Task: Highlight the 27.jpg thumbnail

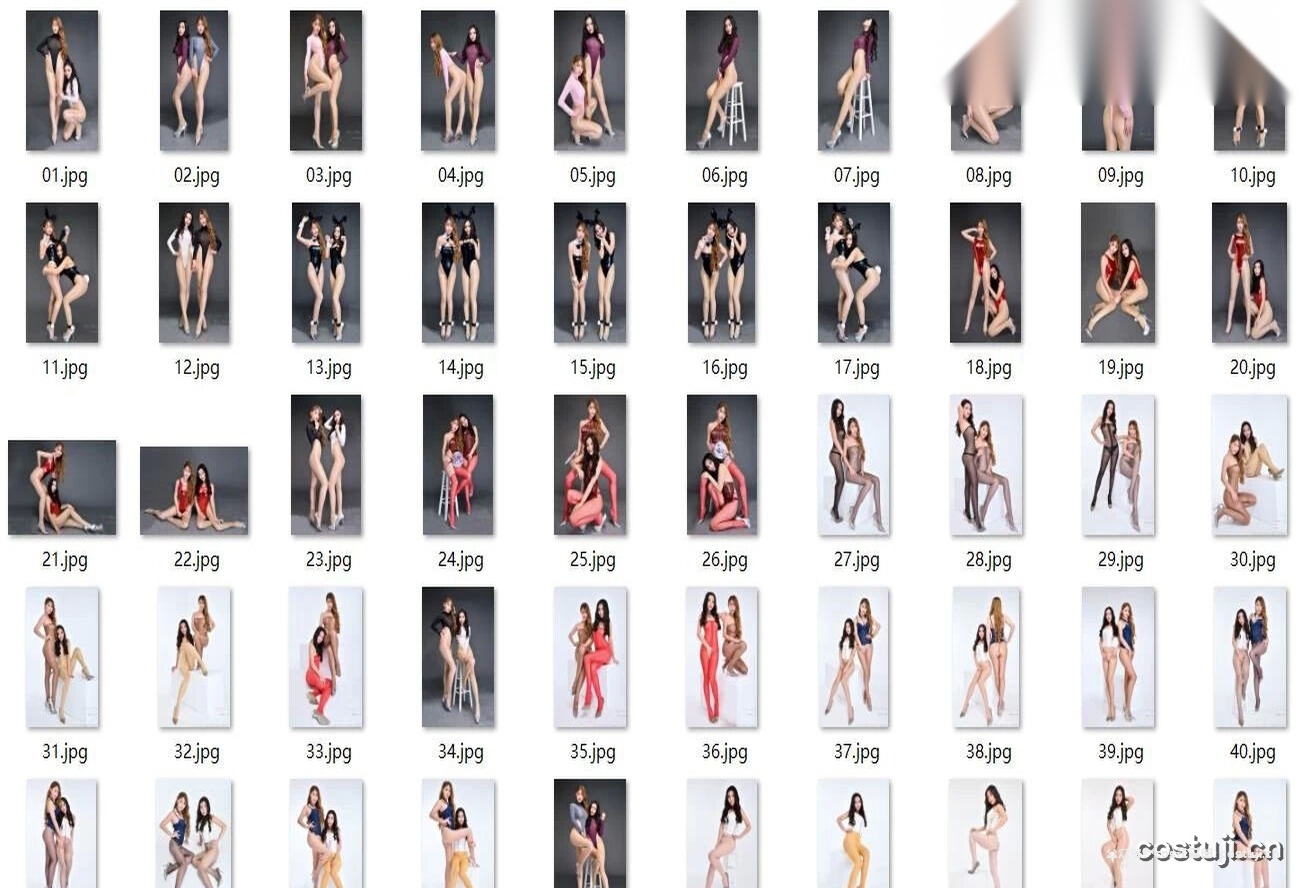Action: (x=854, y=465)
